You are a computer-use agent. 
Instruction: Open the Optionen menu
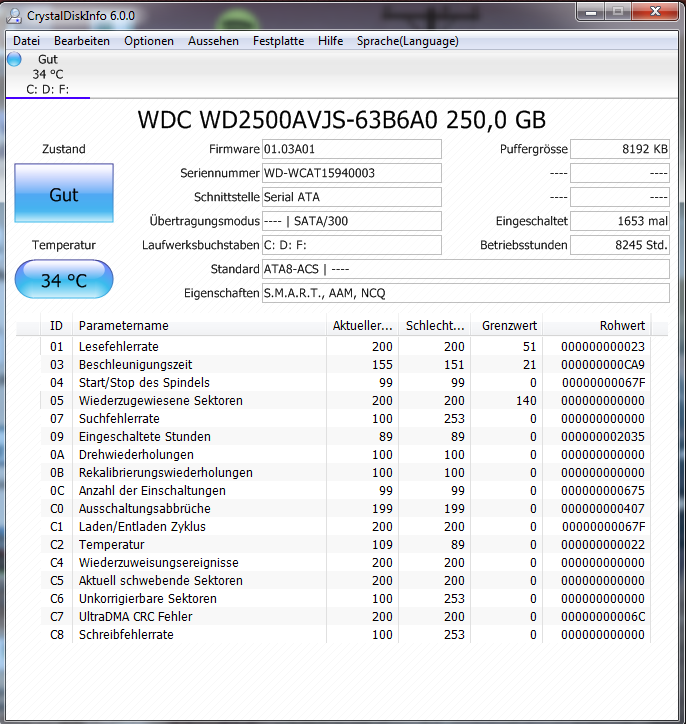coord(149,41)
